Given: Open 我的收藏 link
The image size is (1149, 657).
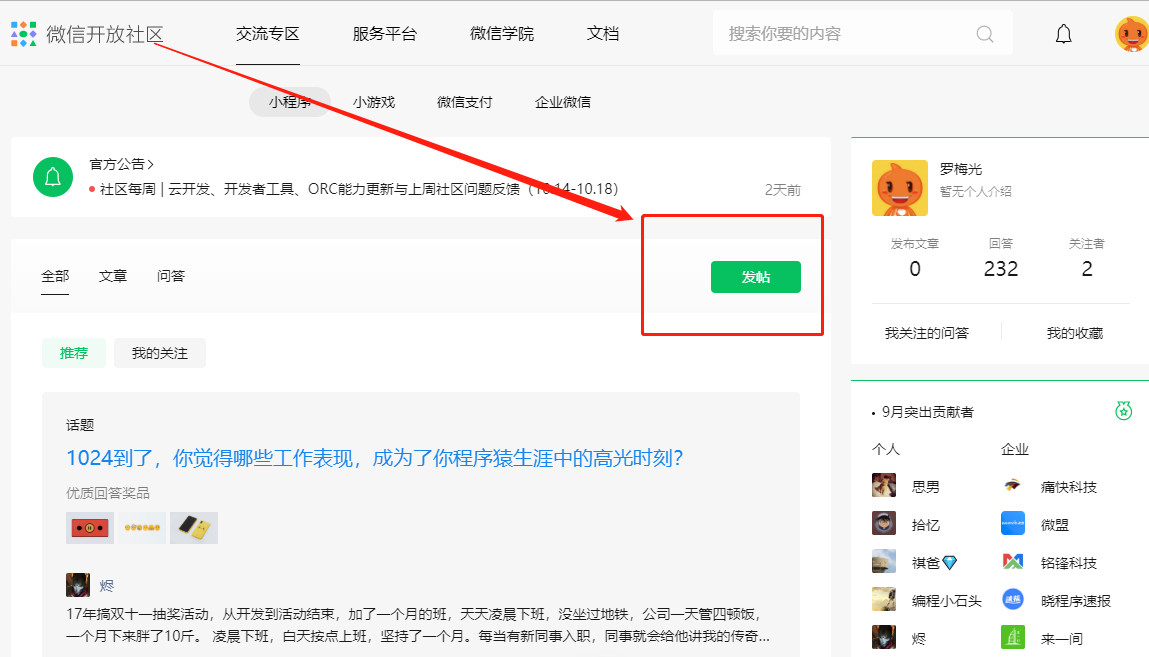Looking at the screenshot, I should [x=1075, y=333].
